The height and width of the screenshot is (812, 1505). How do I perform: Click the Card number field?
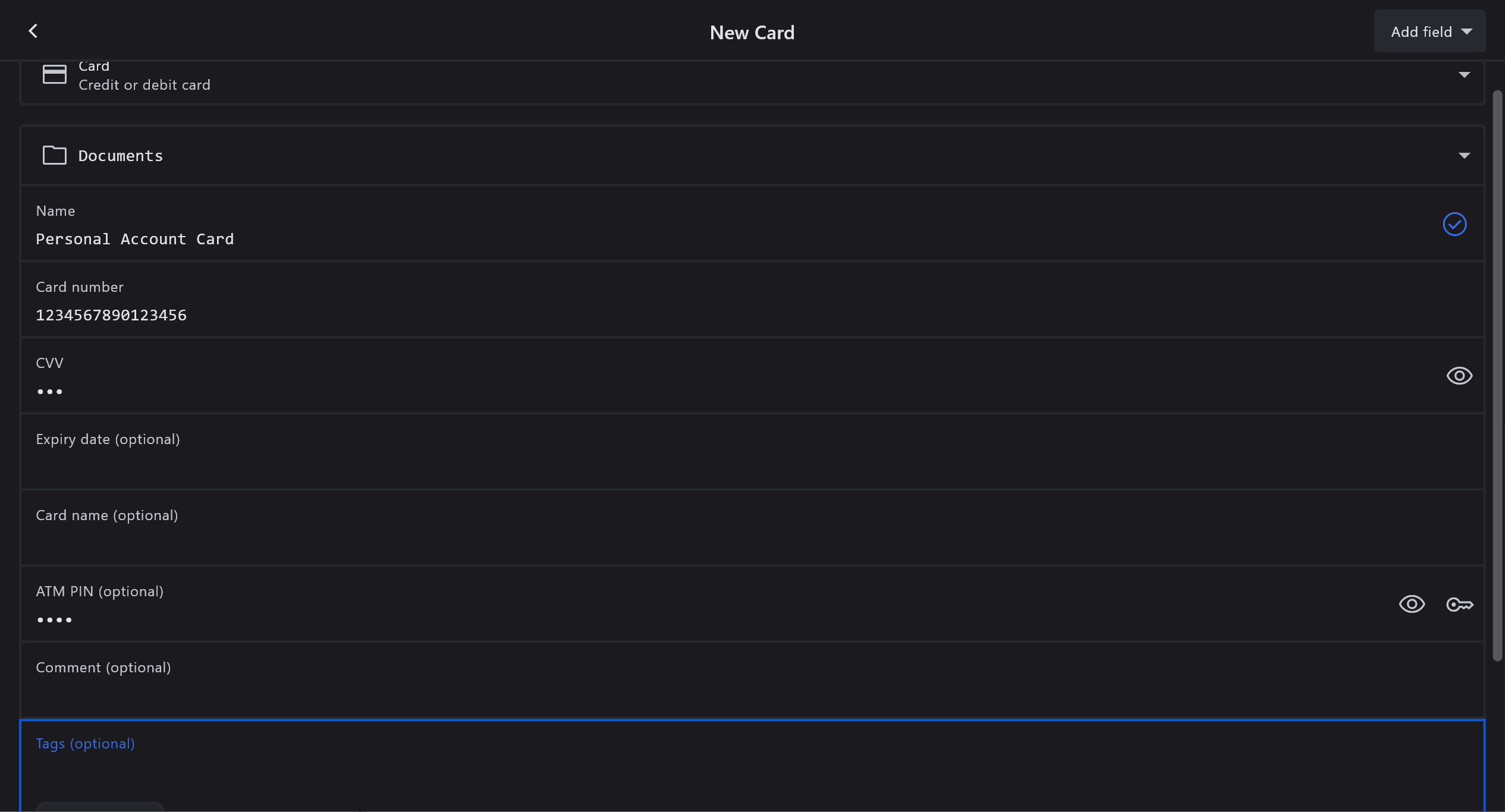tap(714, 315)
